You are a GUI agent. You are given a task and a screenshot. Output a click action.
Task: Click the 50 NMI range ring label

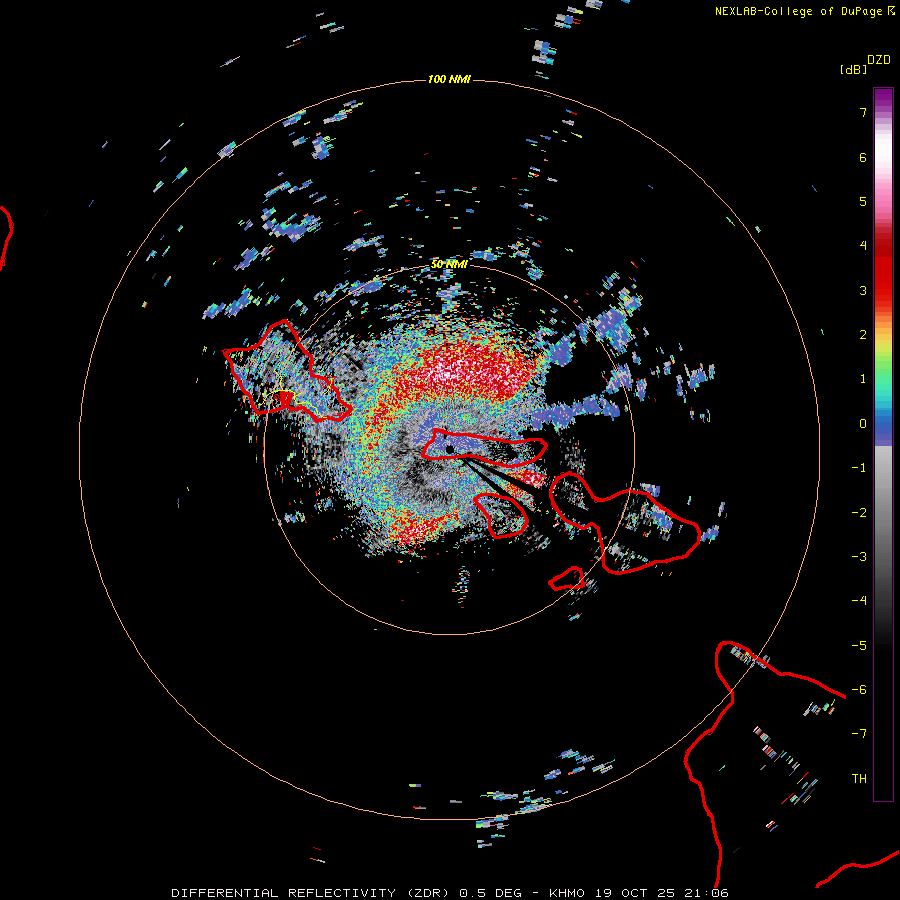(x=449, y=264)
